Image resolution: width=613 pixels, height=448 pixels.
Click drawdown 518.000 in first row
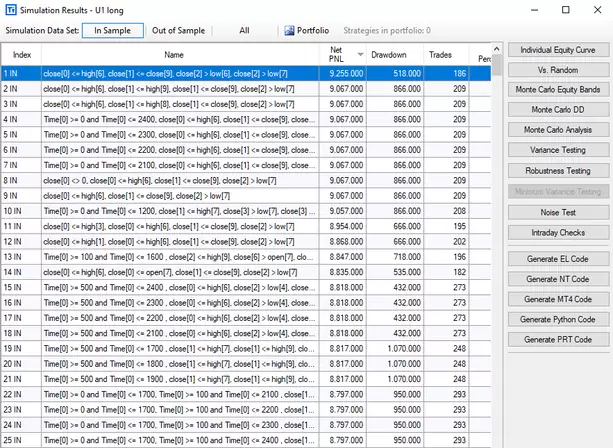[x=395, y=73]
